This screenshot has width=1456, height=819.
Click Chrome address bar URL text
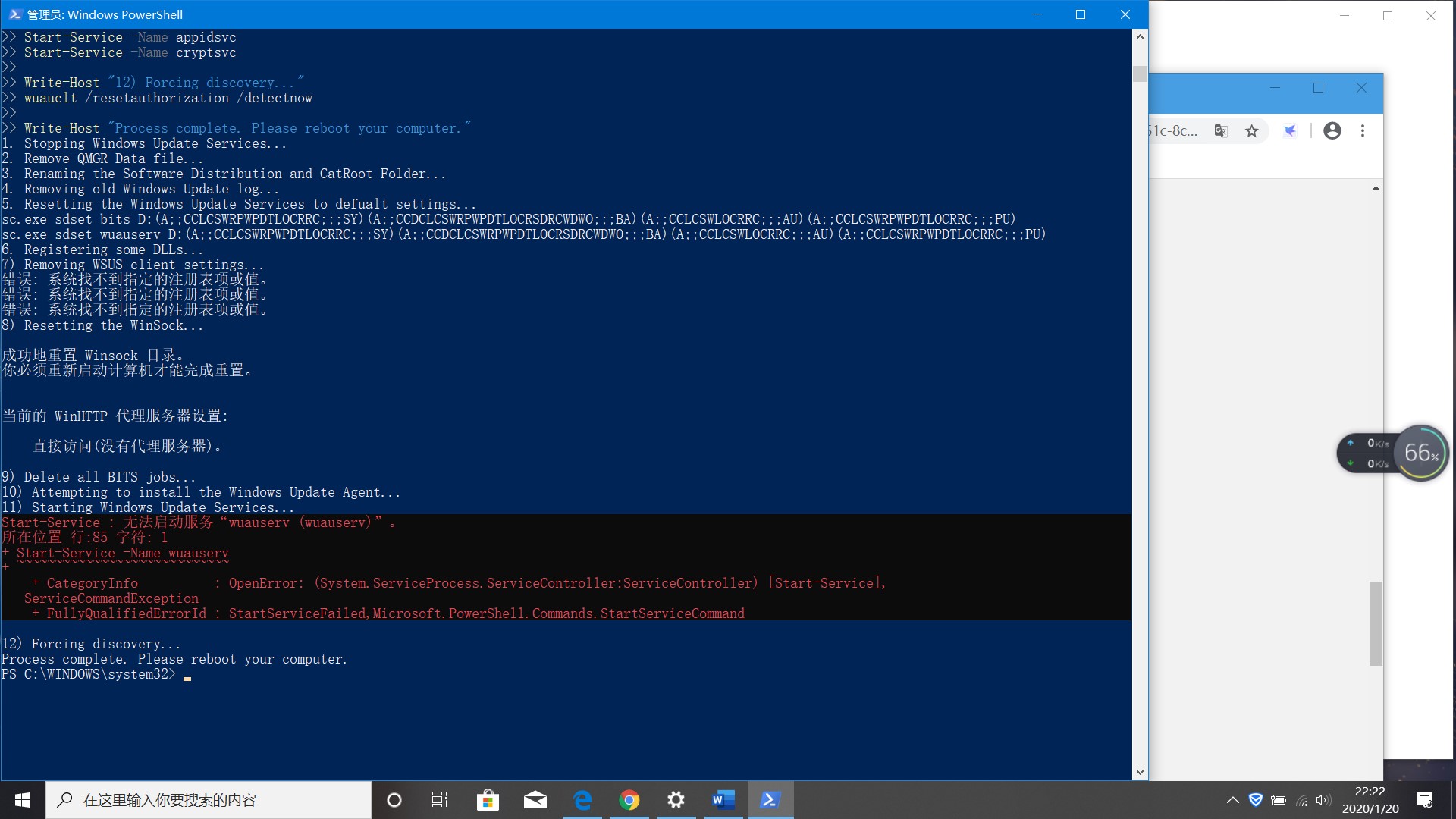coord(1174,131)
